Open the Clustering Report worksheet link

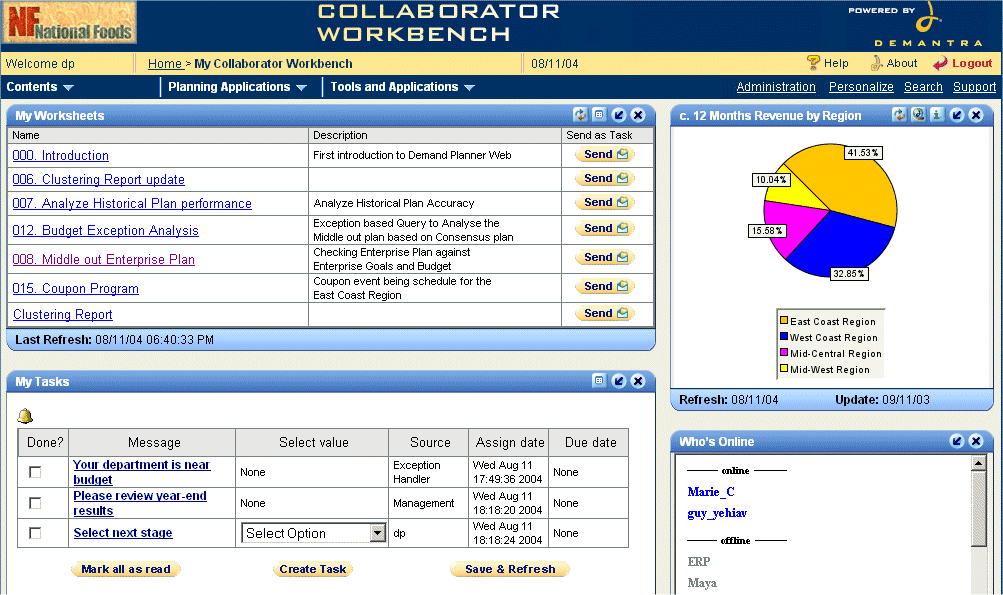(x=63, y=314)
